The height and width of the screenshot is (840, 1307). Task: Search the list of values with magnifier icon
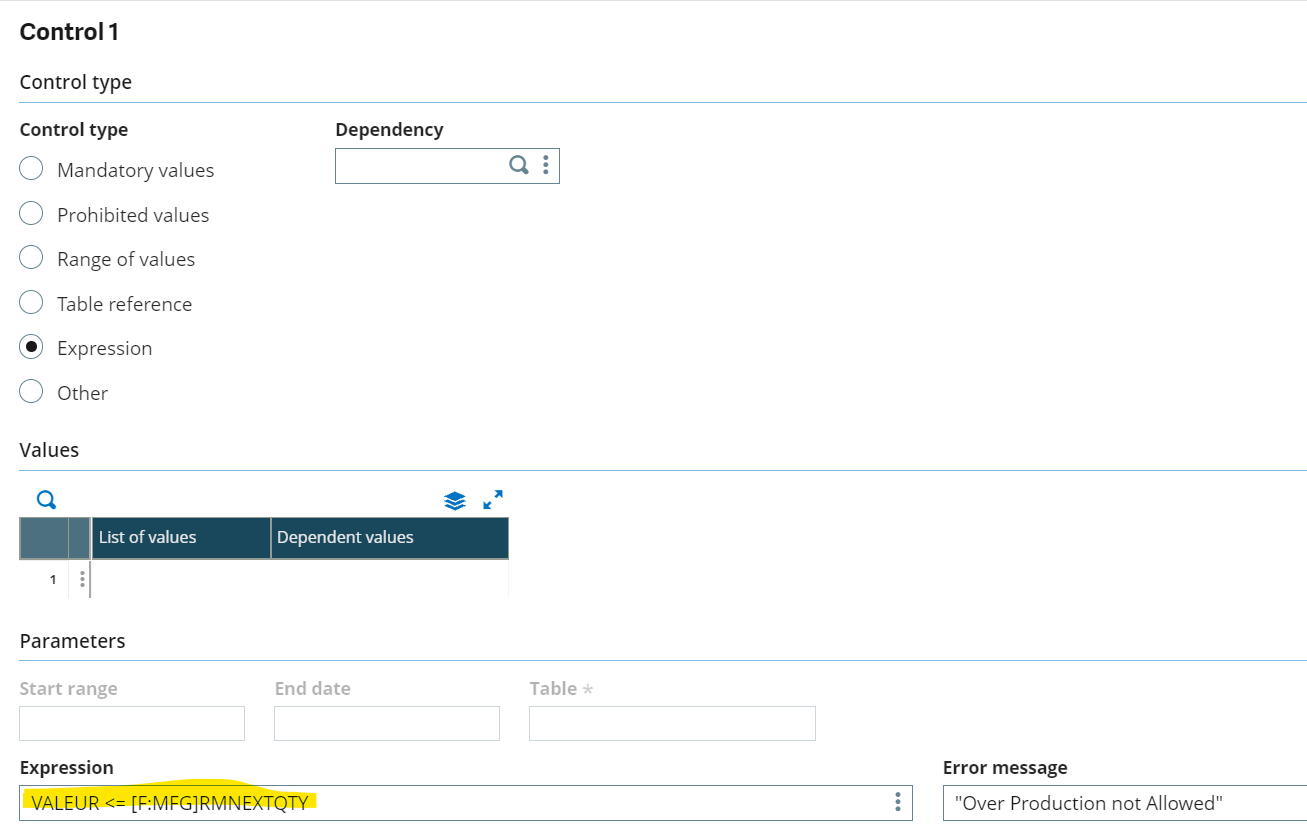46,498
